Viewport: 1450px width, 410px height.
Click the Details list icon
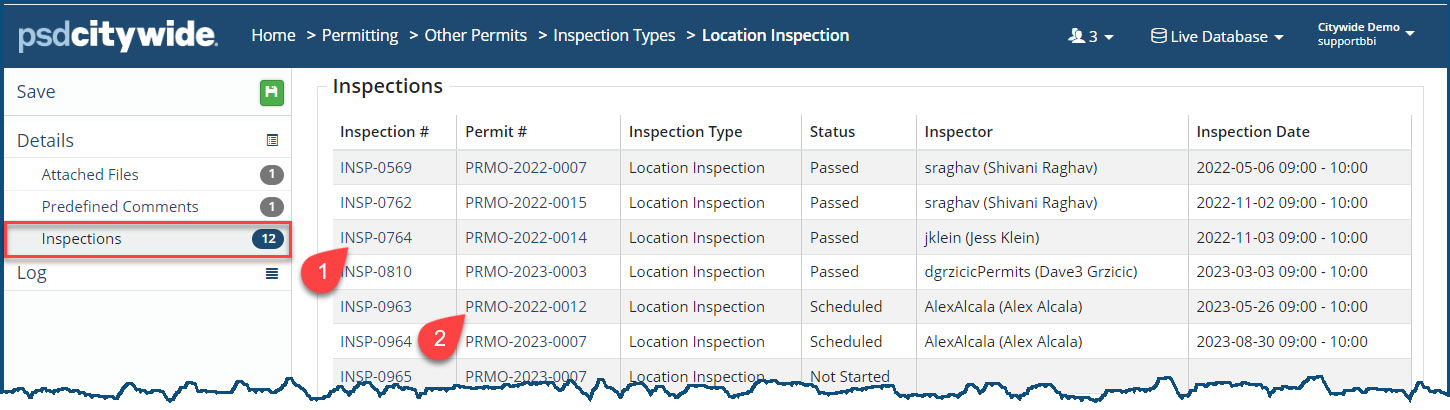272,141
